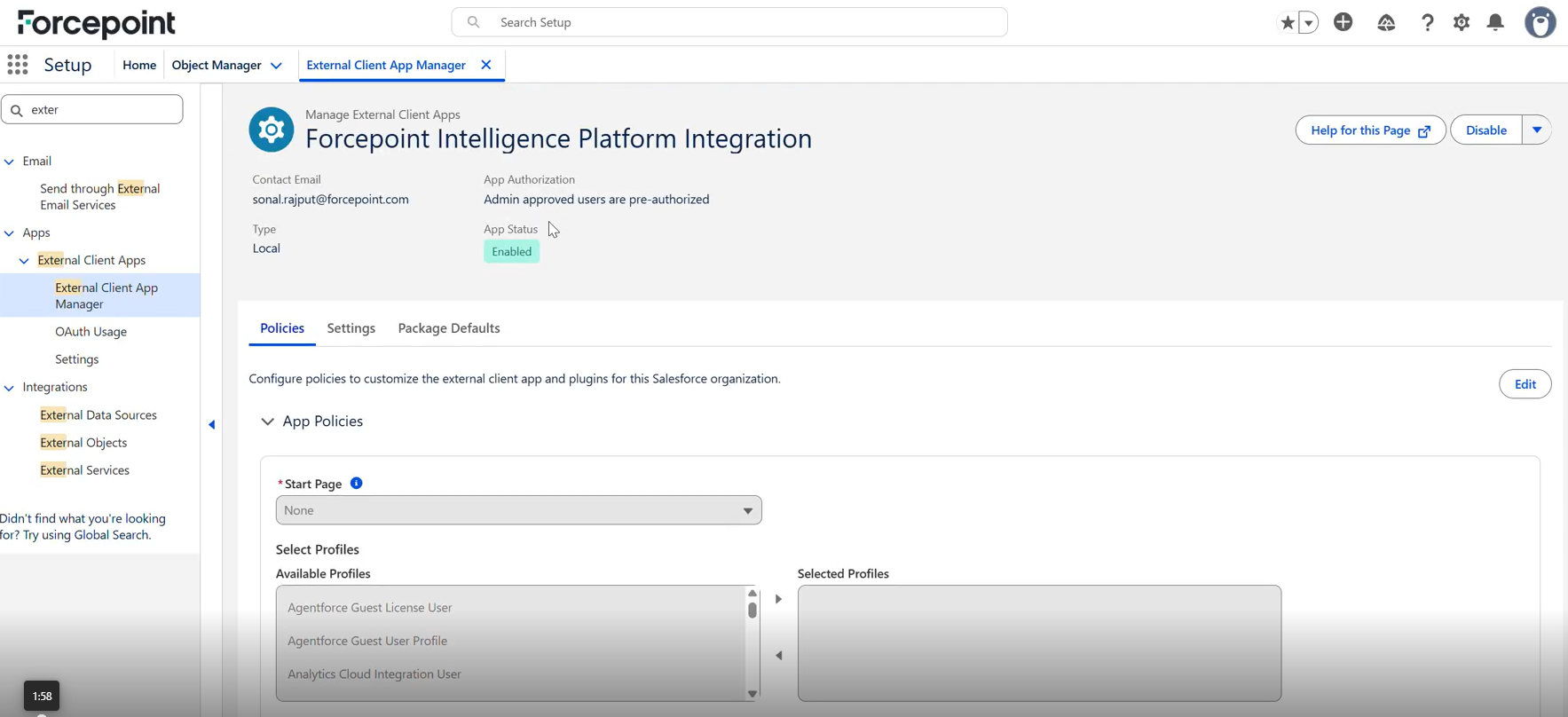Open the Start Page combo box
This screenshot has height=717, width=1568.
click(x=519, y=510)
